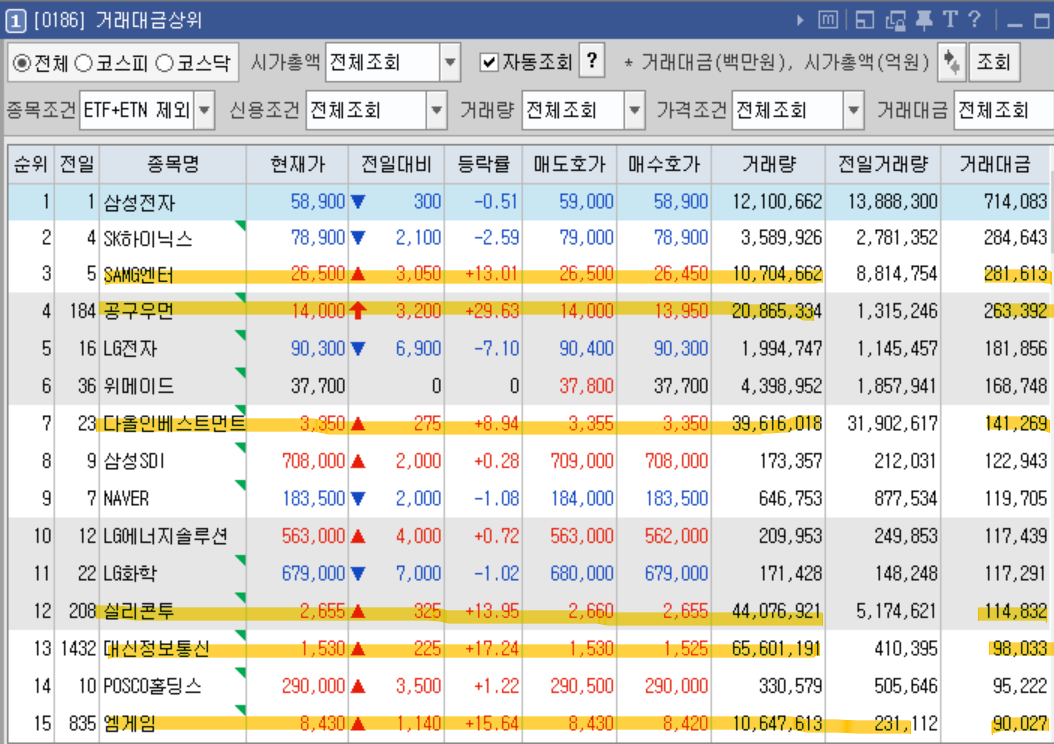Image resolution: width=1054 pixels, height=744 pixels.
Task: Select the 위메이드 stock name
Action: [x=138, y=386]
